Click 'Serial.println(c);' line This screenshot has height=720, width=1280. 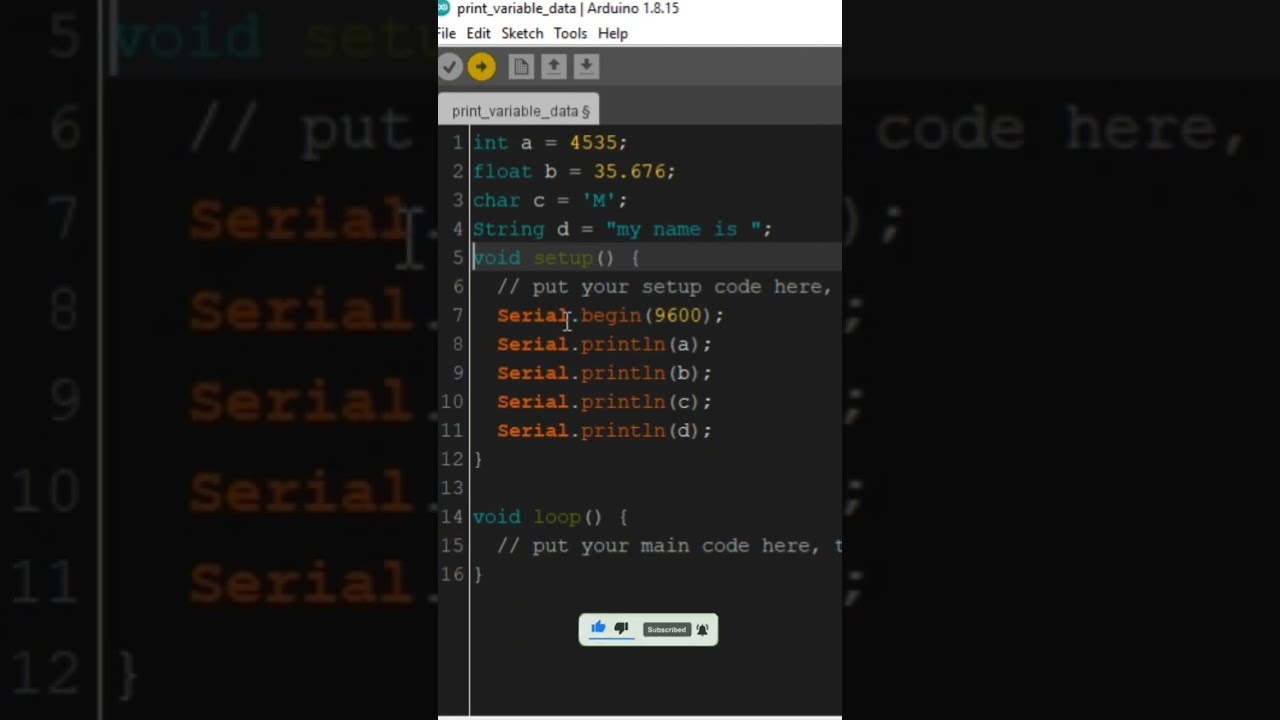click(604, 402)
